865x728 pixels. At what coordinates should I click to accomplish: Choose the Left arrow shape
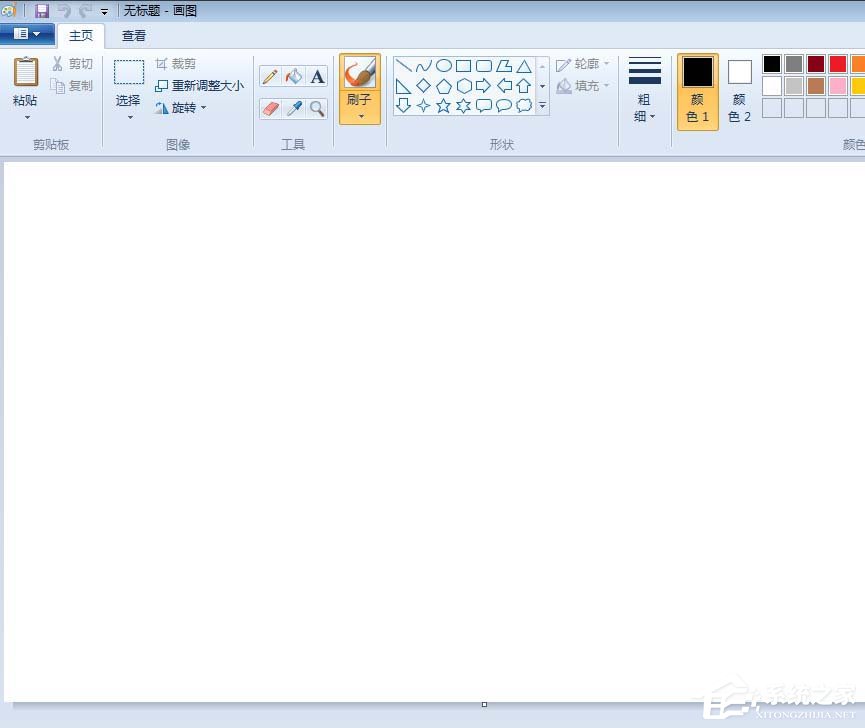[x=504, y=85]
